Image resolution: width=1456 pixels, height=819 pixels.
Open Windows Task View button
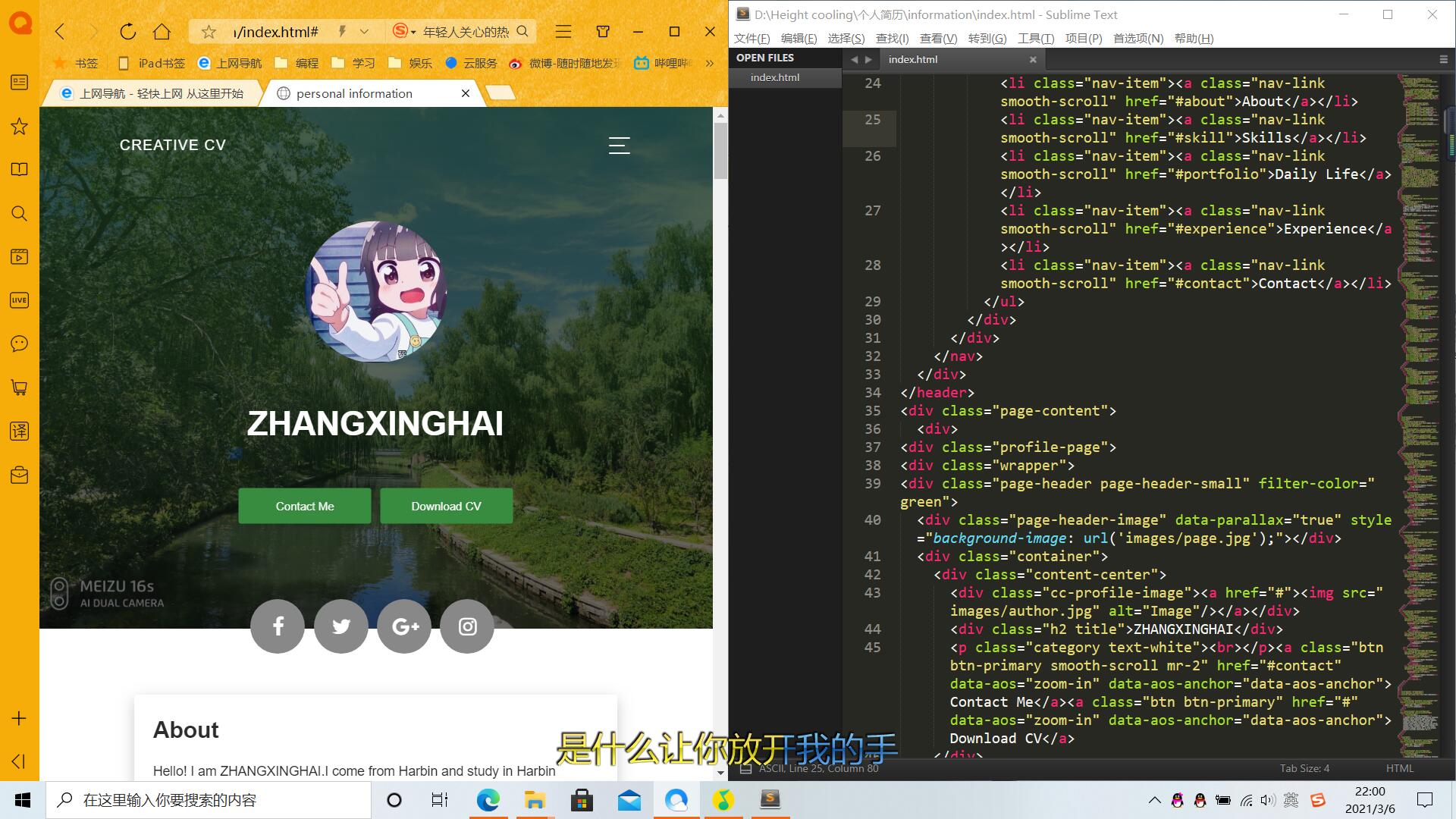click(x=439, y=800)
